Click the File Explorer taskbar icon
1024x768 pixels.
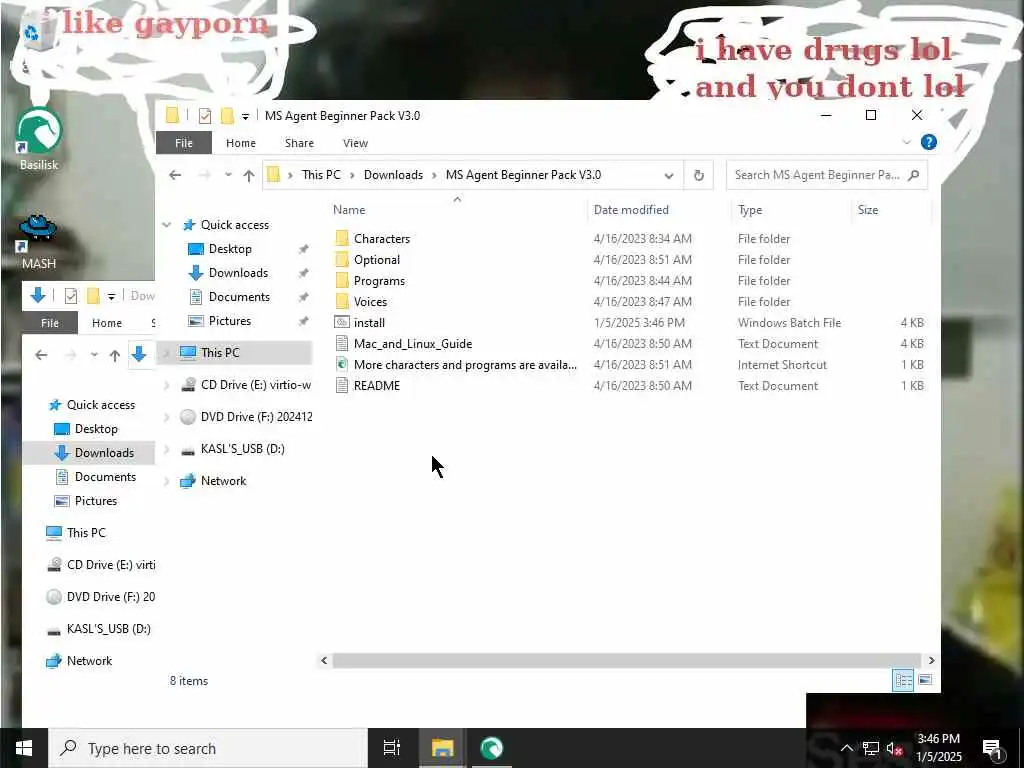442,748
